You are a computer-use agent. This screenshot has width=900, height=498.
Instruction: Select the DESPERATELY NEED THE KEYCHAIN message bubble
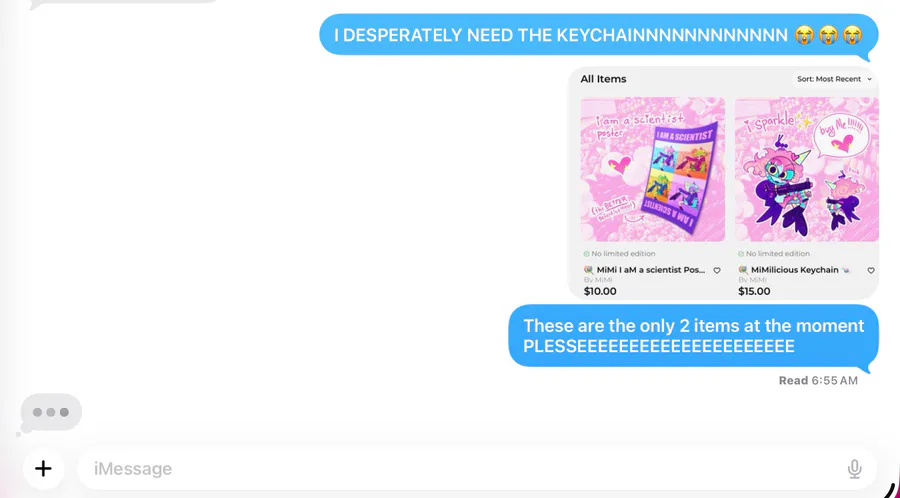[x=599, y=35]
